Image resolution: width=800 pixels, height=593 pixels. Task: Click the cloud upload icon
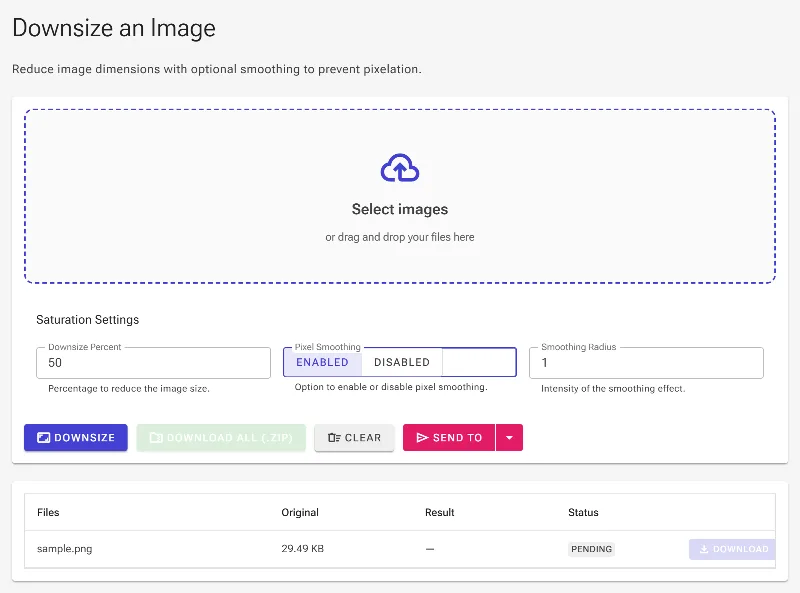coord(400,167)
